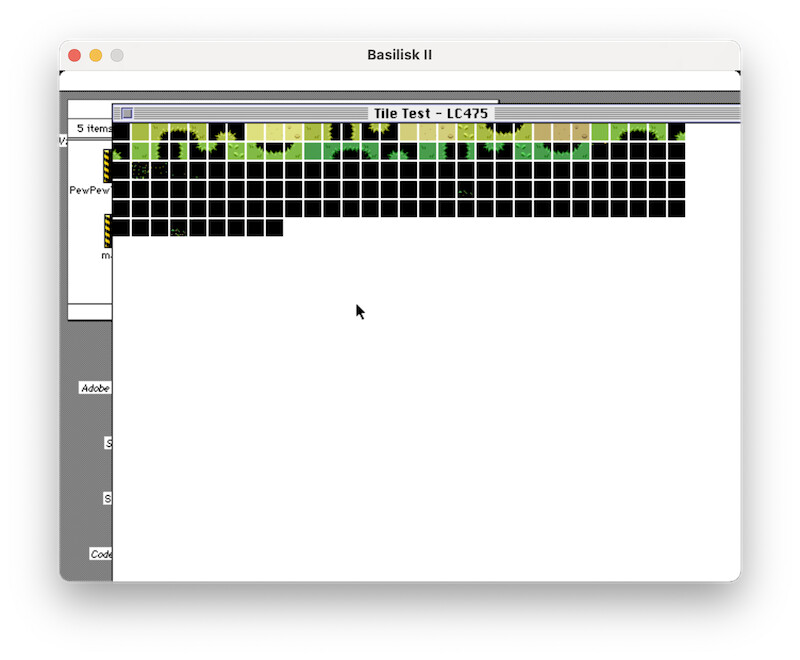Click the faintly speckled tile in the fourth row

pos(465,189)
